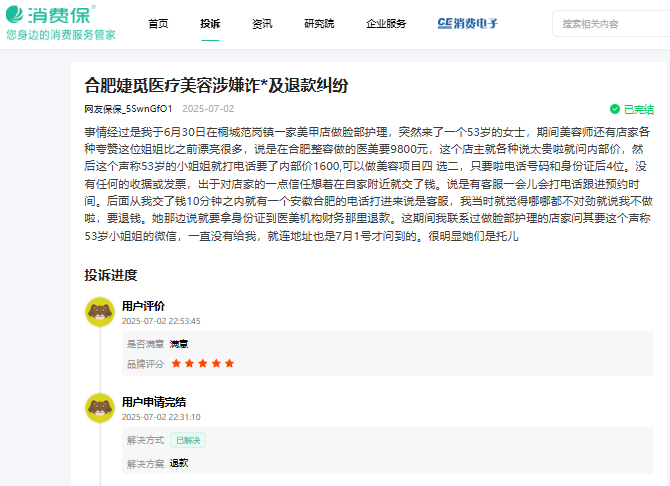Click the avatar beside 用户评价
This screenshot has width=670, height=486.
(x=100, y=312)
